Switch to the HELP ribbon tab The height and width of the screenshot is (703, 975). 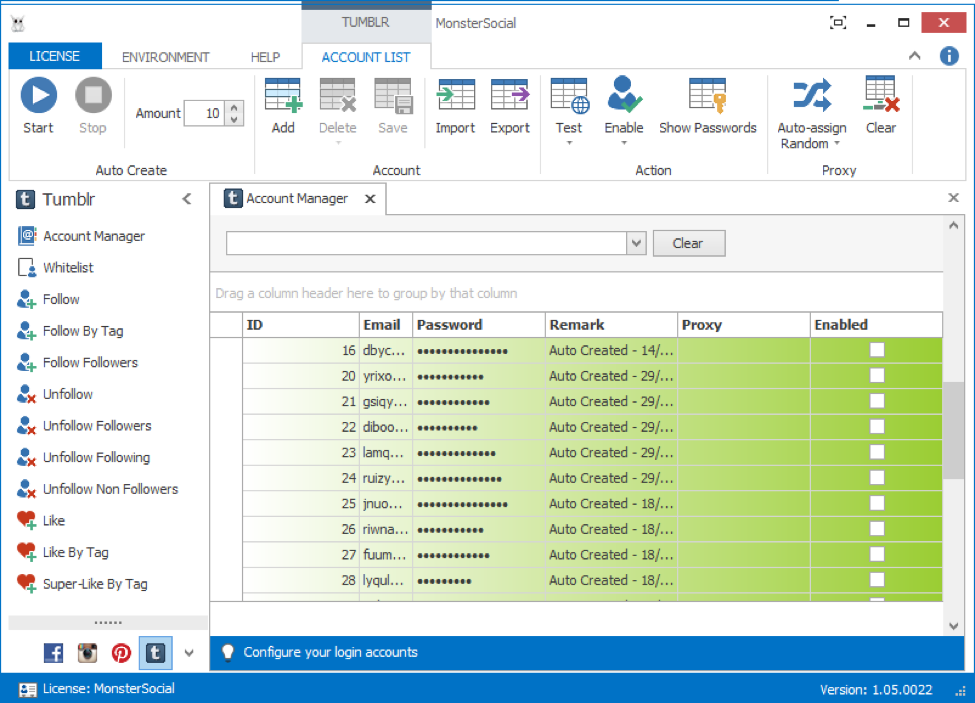tap(265, 57)
